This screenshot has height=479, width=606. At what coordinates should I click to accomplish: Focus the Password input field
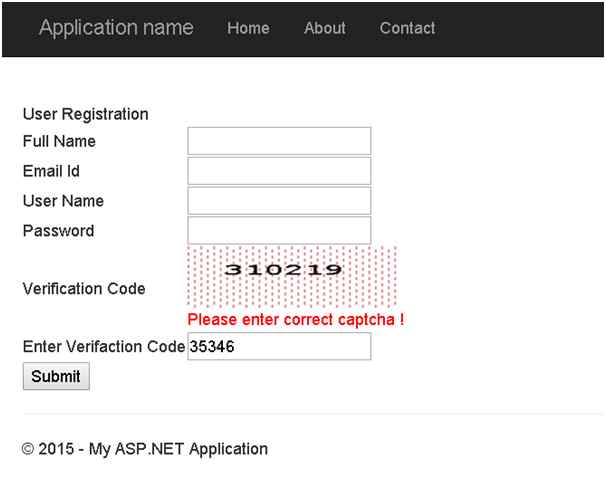pyautogui.click(x=279, y=231)
